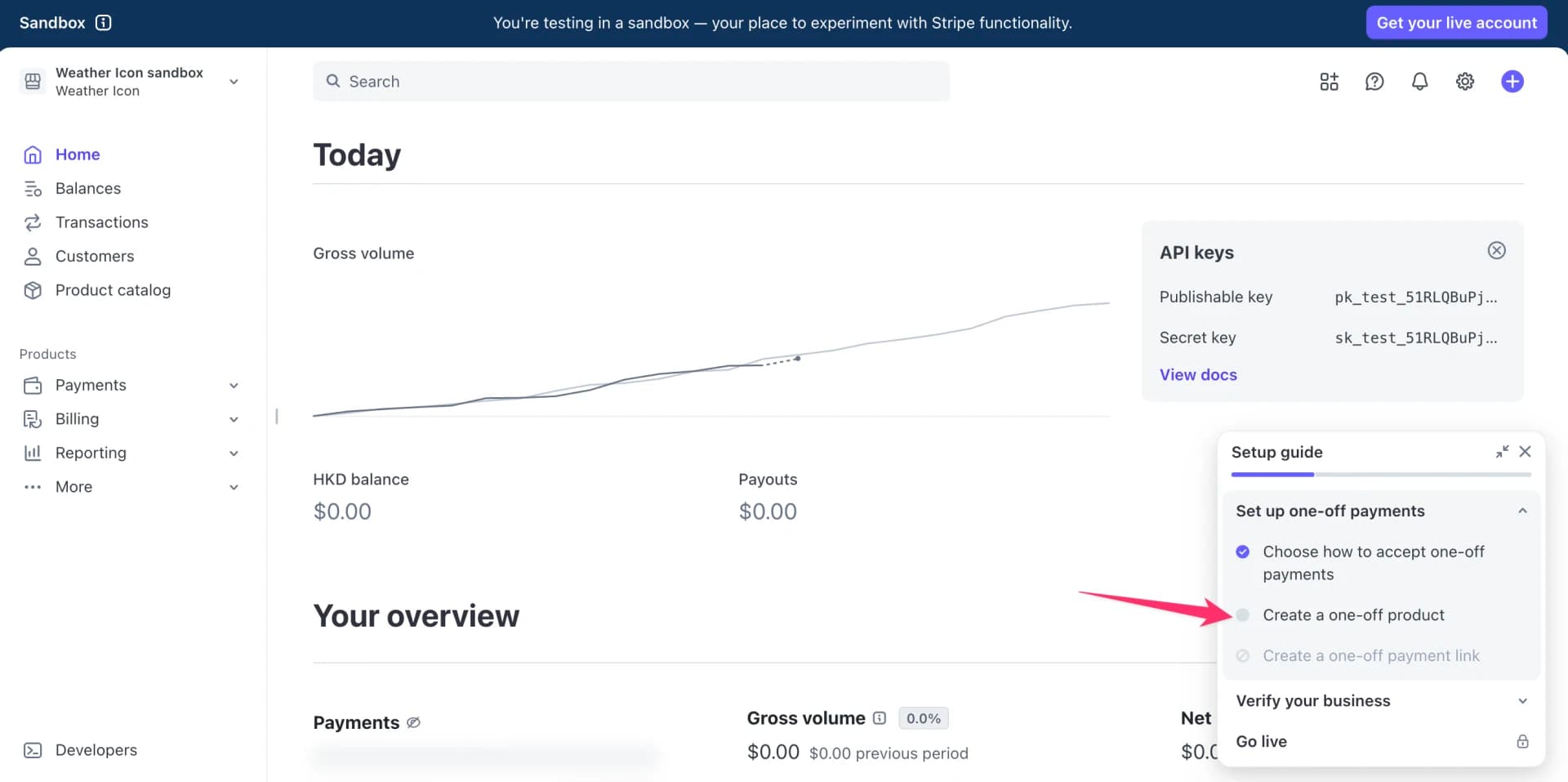Click the hidden-eye icon next to Payments

pos(413,722)
